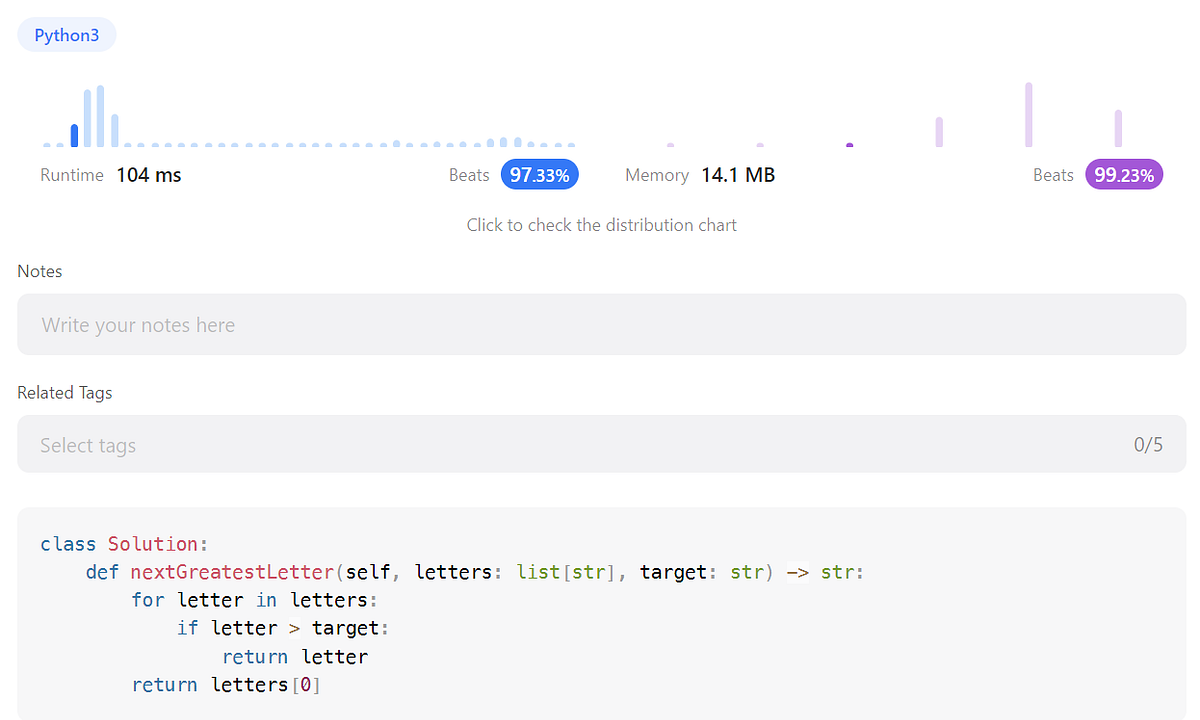Click the Related Tags heading
Screen dimensions: 1200x720
coord(64,392)
